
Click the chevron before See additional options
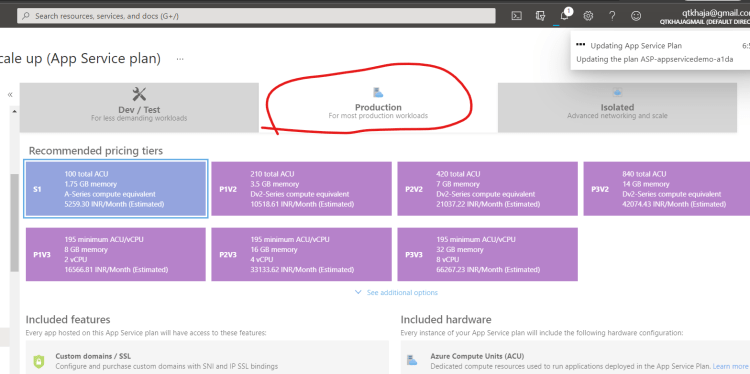[x=358, y=292]
